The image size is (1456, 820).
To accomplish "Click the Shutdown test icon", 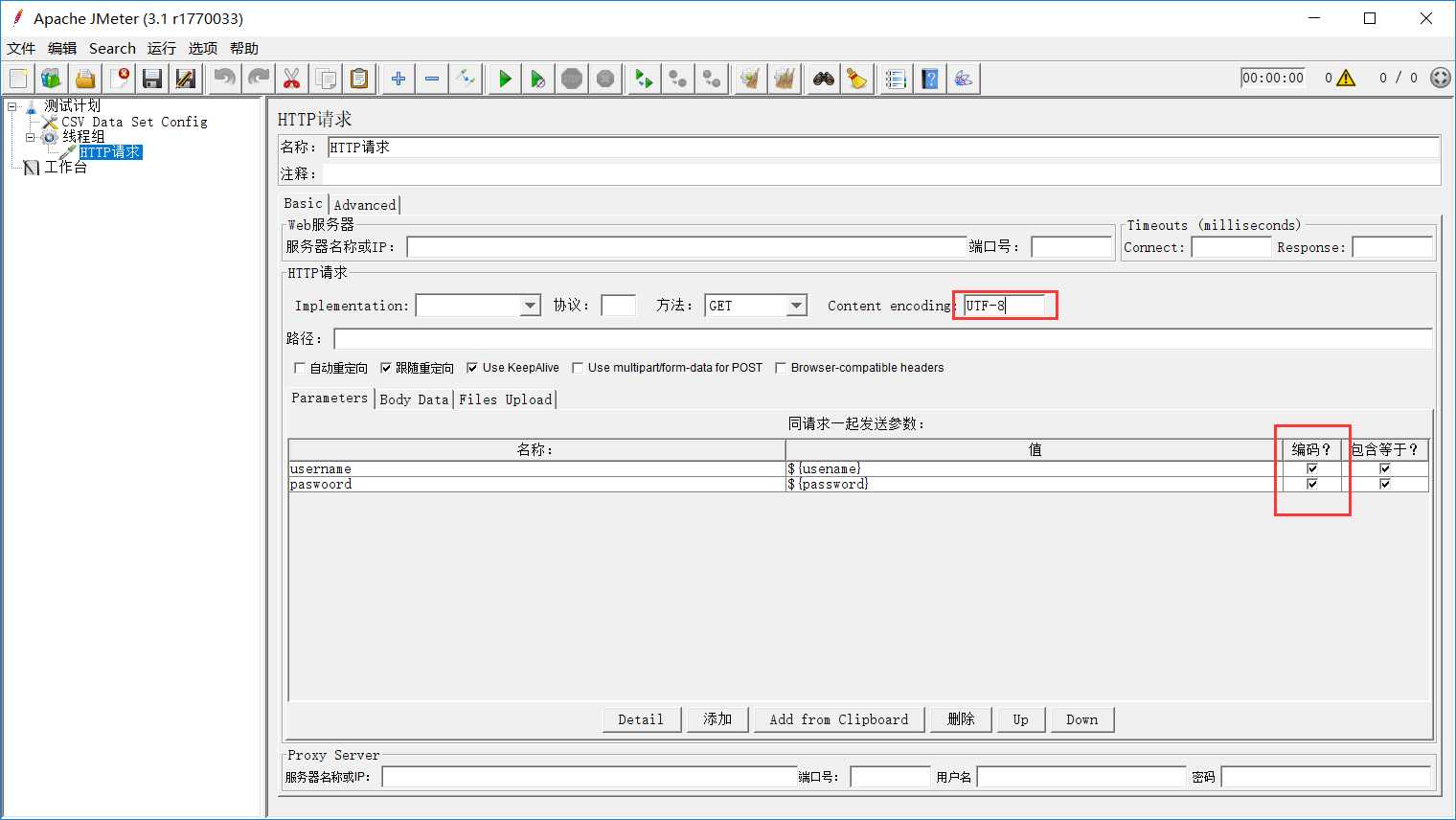I will click(x=605, y=79).
